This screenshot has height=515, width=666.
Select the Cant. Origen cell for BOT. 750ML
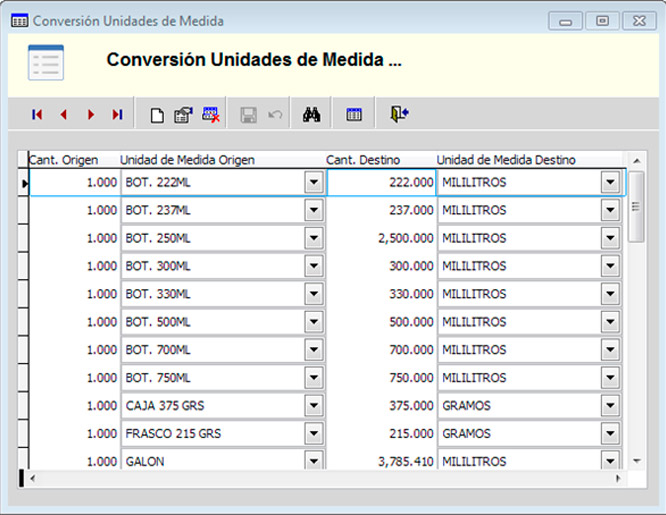pos(75,378)
